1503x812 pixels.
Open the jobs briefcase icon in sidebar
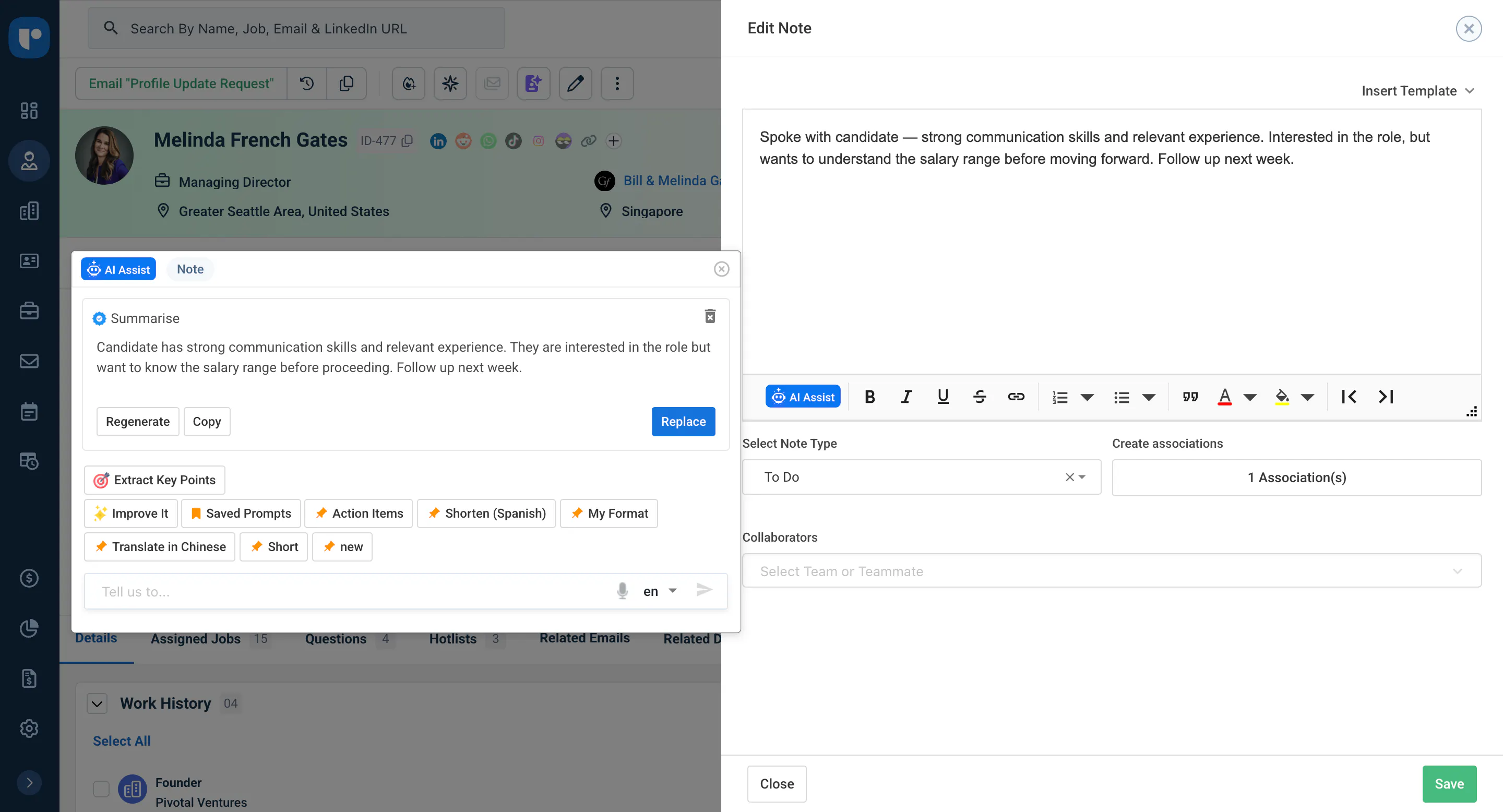click(x=29, y=311)
